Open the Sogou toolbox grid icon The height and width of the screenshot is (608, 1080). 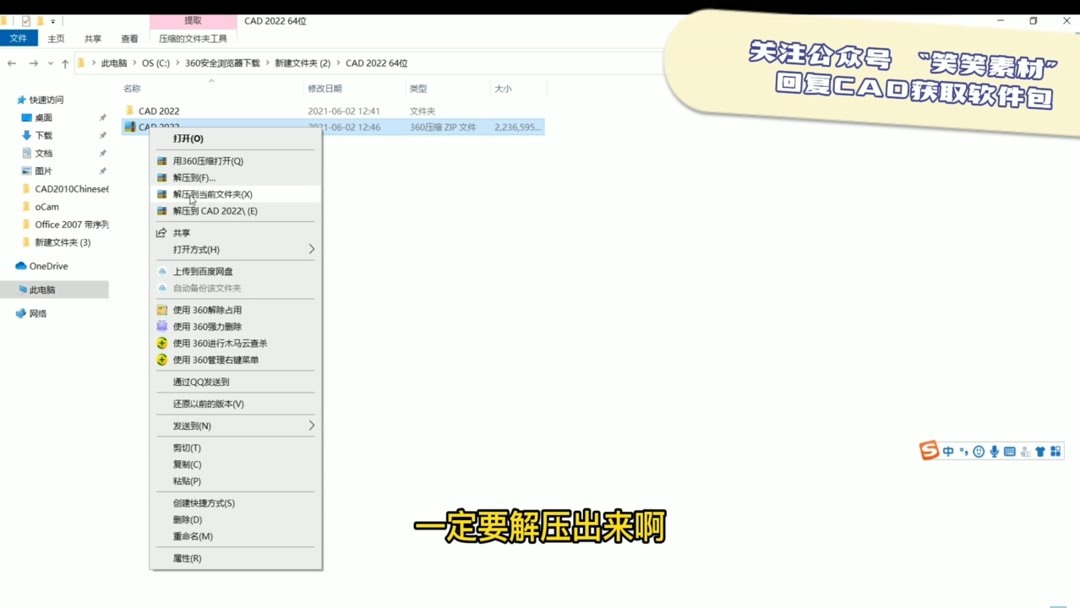pyautogui.click(x=1054, y=451)
